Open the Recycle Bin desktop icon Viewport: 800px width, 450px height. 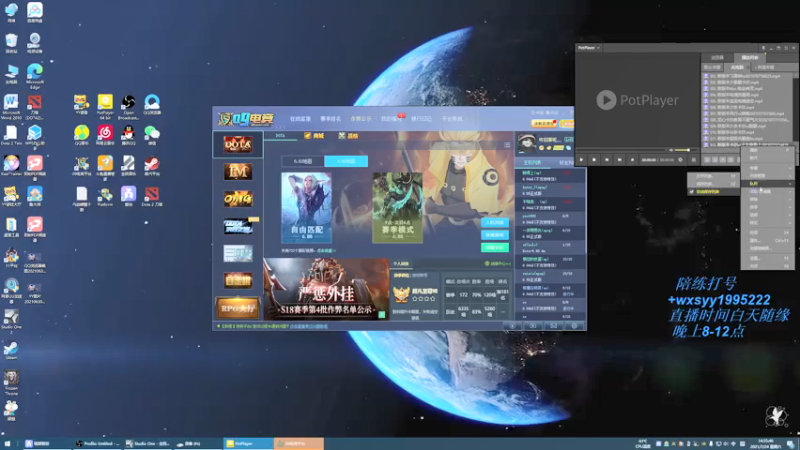pos(11,44)
